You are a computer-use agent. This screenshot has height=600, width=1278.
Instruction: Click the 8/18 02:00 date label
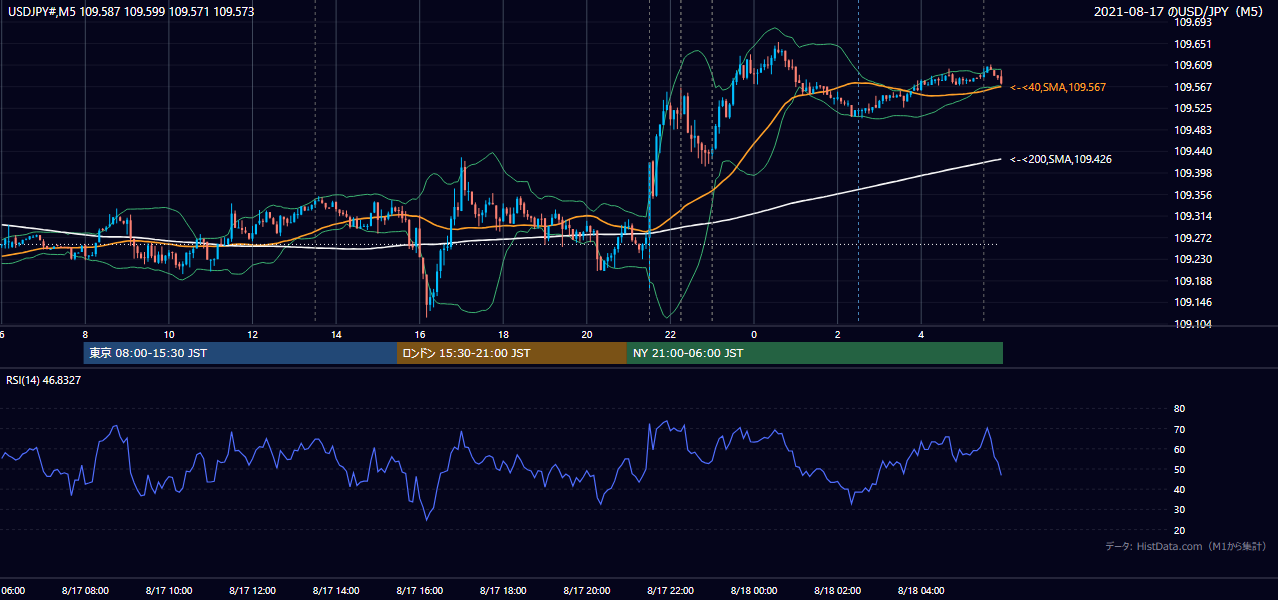[838, 591]
